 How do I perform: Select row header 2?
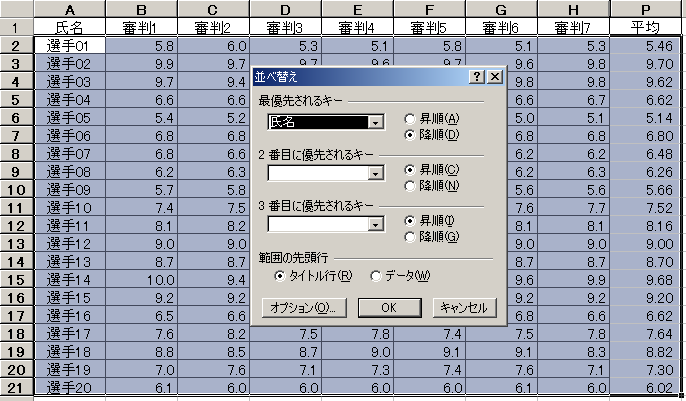tap(16, 45)
